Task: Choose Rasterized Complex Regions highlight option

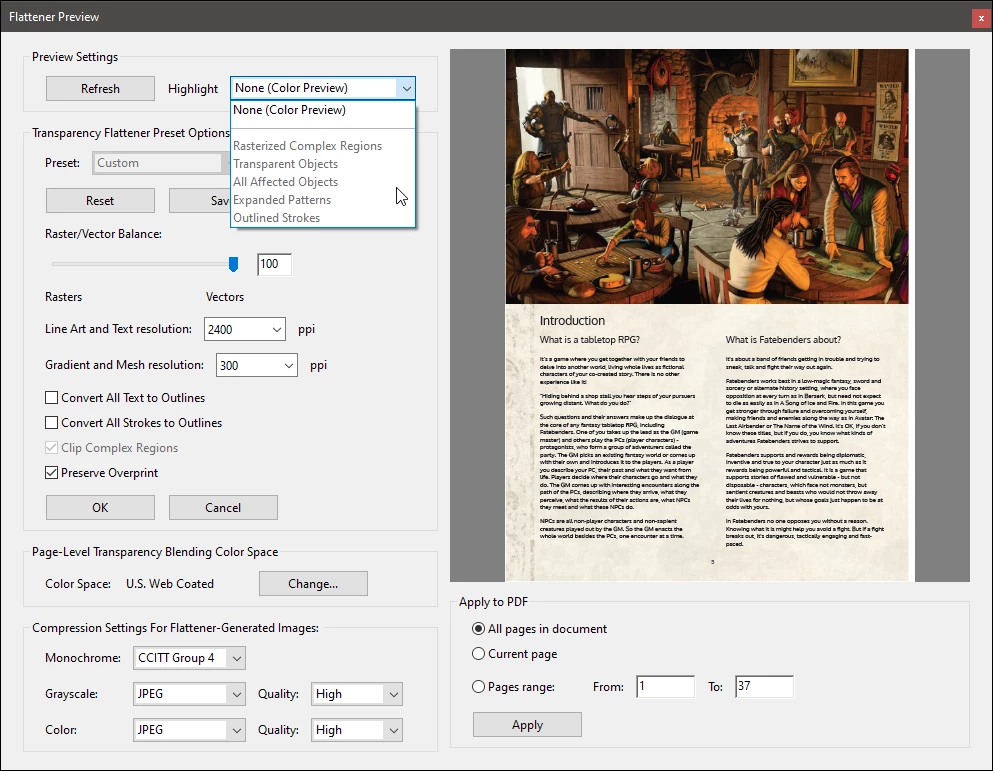Action: click(307, 146)
